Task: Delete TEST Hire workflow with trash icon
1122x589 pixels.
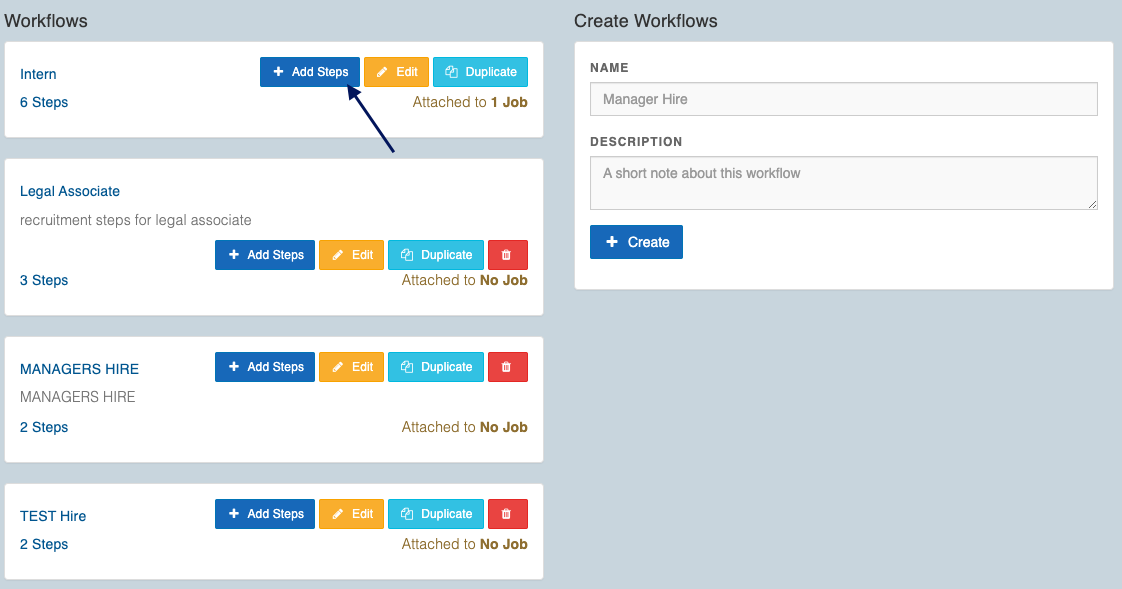Action: click(508, 514)
